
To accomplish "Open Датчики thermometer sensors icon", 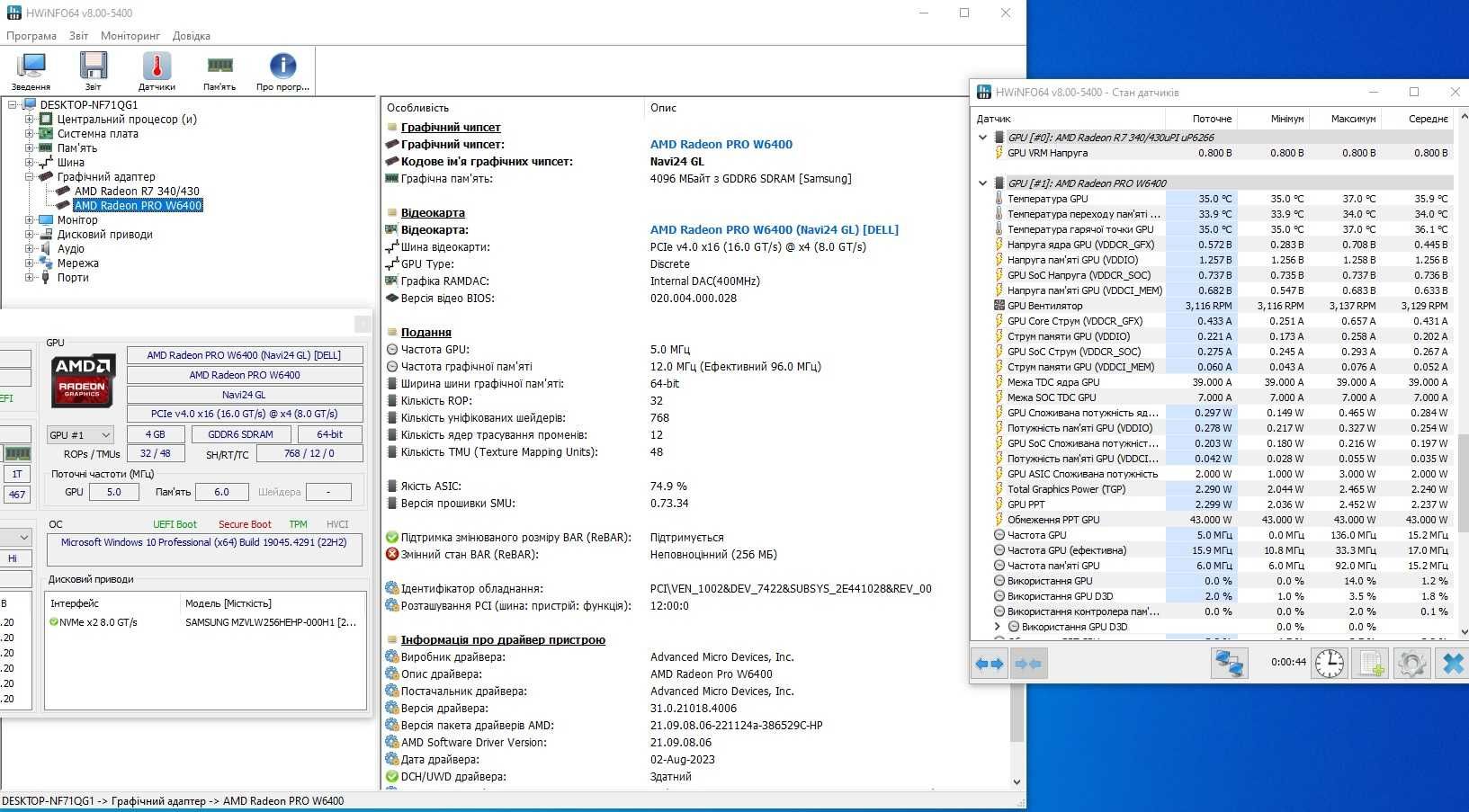I will click(x=157, y=71).
